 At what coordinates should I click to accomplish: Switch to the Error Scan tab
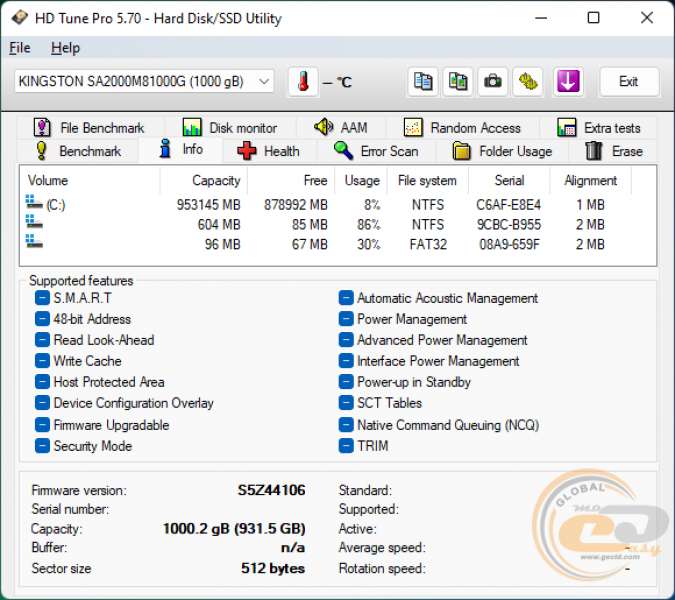click(x=376, y=151)
